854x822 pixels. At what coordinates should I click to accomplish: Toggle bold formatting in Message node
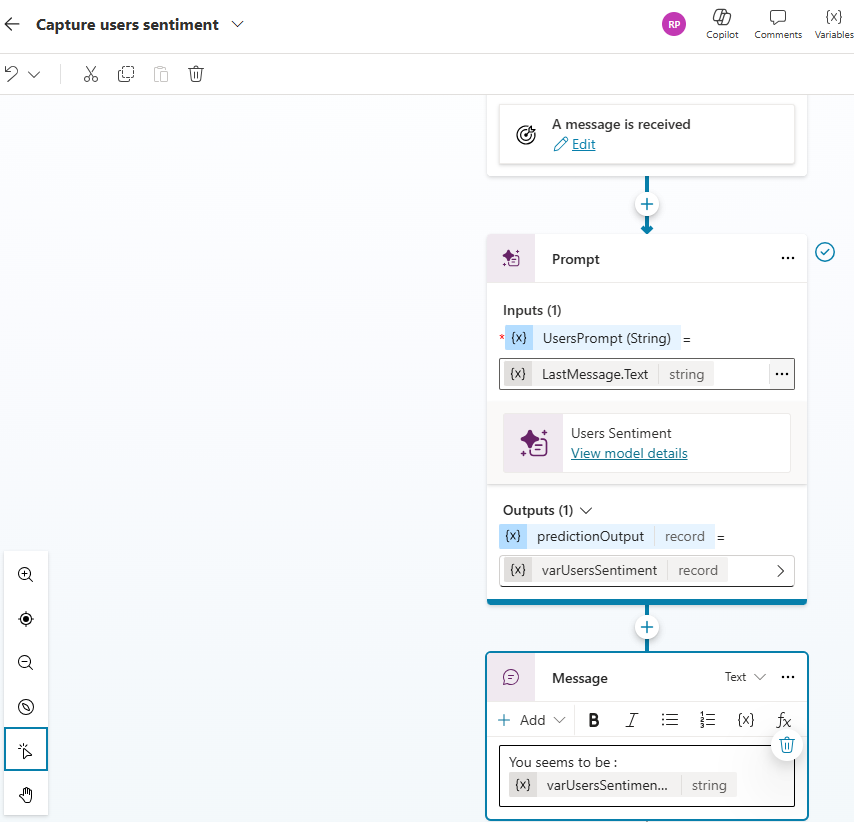pos(594,720)
